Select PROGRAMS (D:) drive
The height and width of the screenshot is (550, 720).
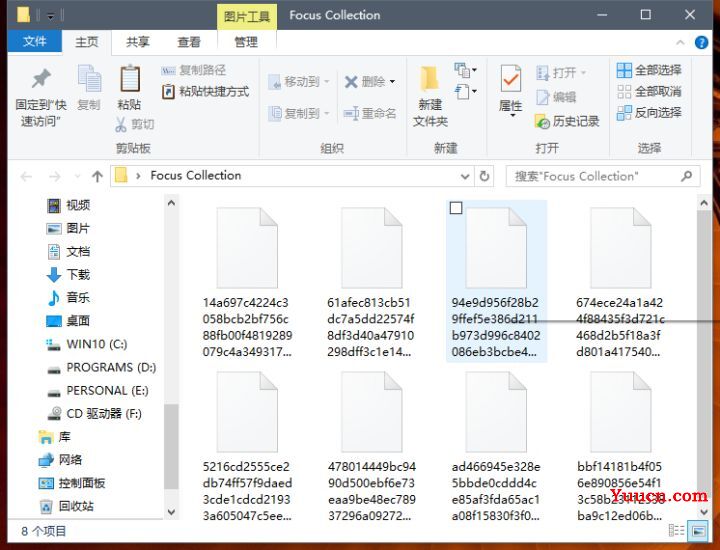pyautogui.click(x=102, y=367)
